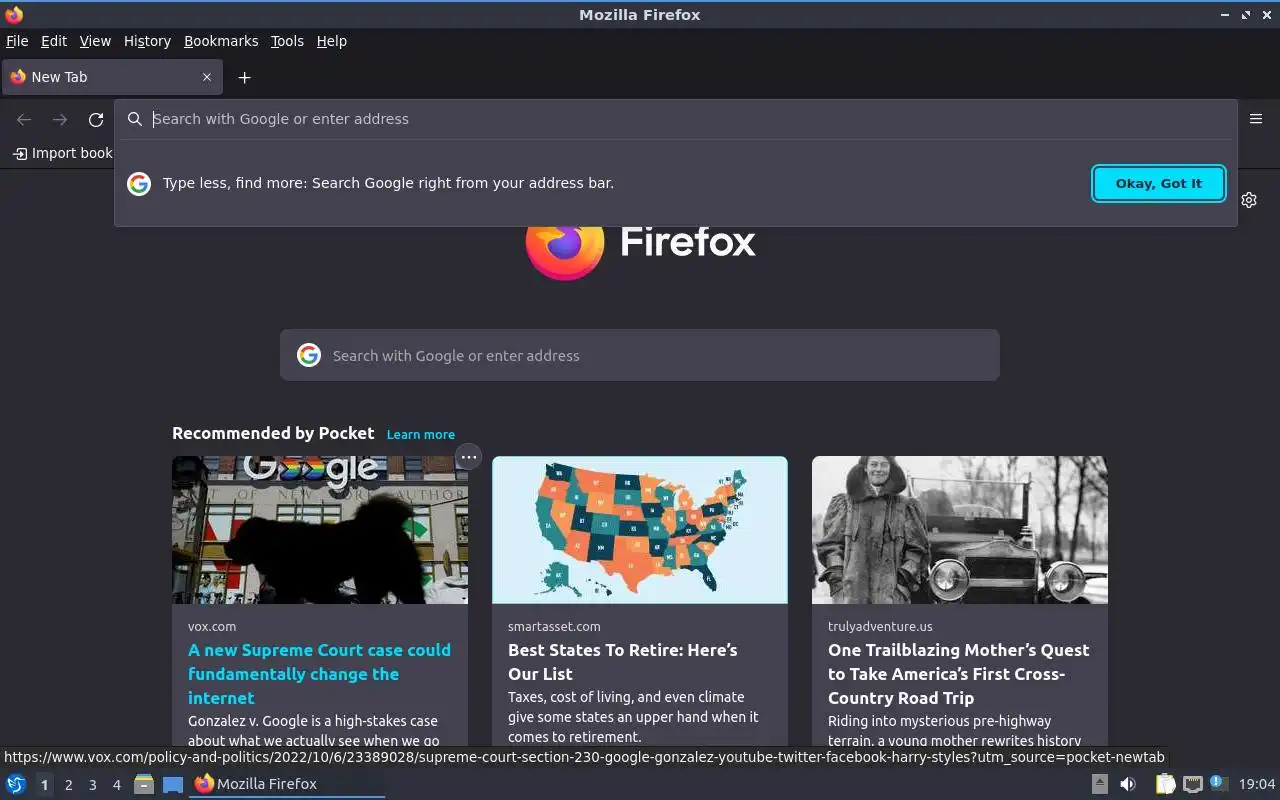Expand the system tray arrow icon
This screenshot has height=800, width=1280.
[x=1099, y=784]
